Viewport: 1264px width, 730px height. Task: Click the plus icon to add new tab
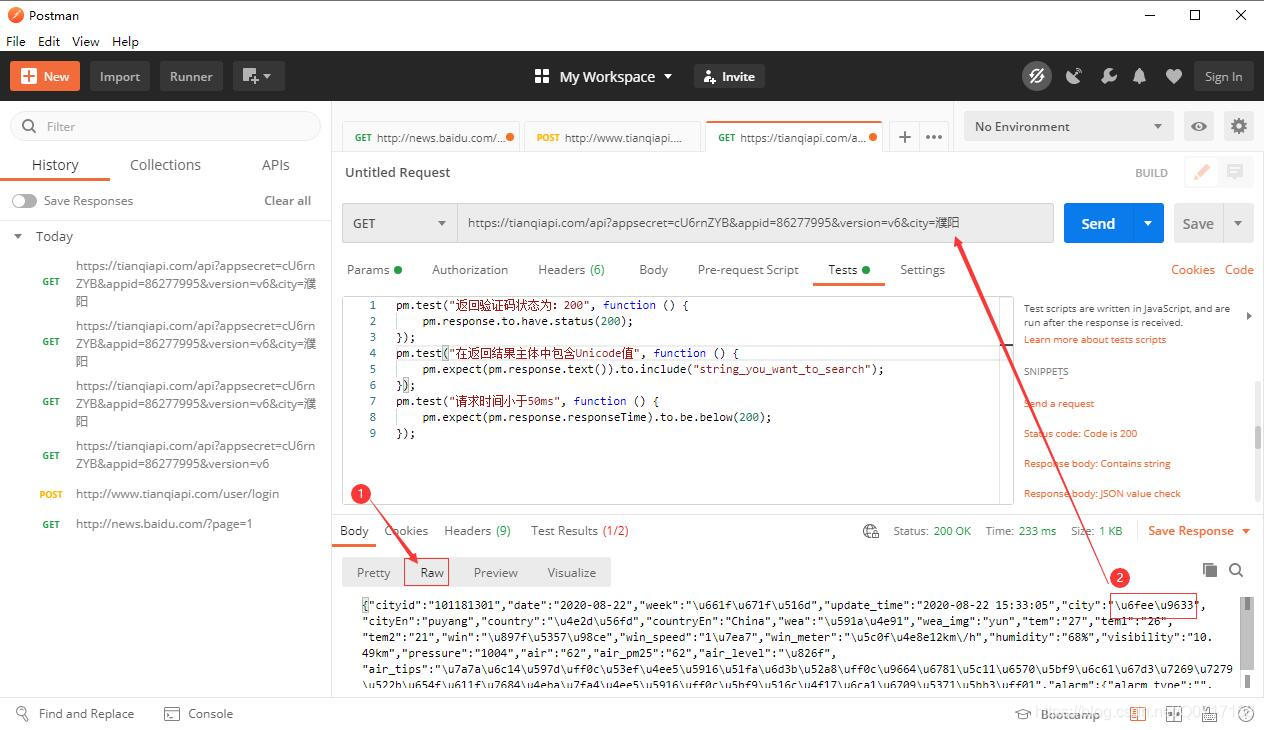tap(904, 137)
